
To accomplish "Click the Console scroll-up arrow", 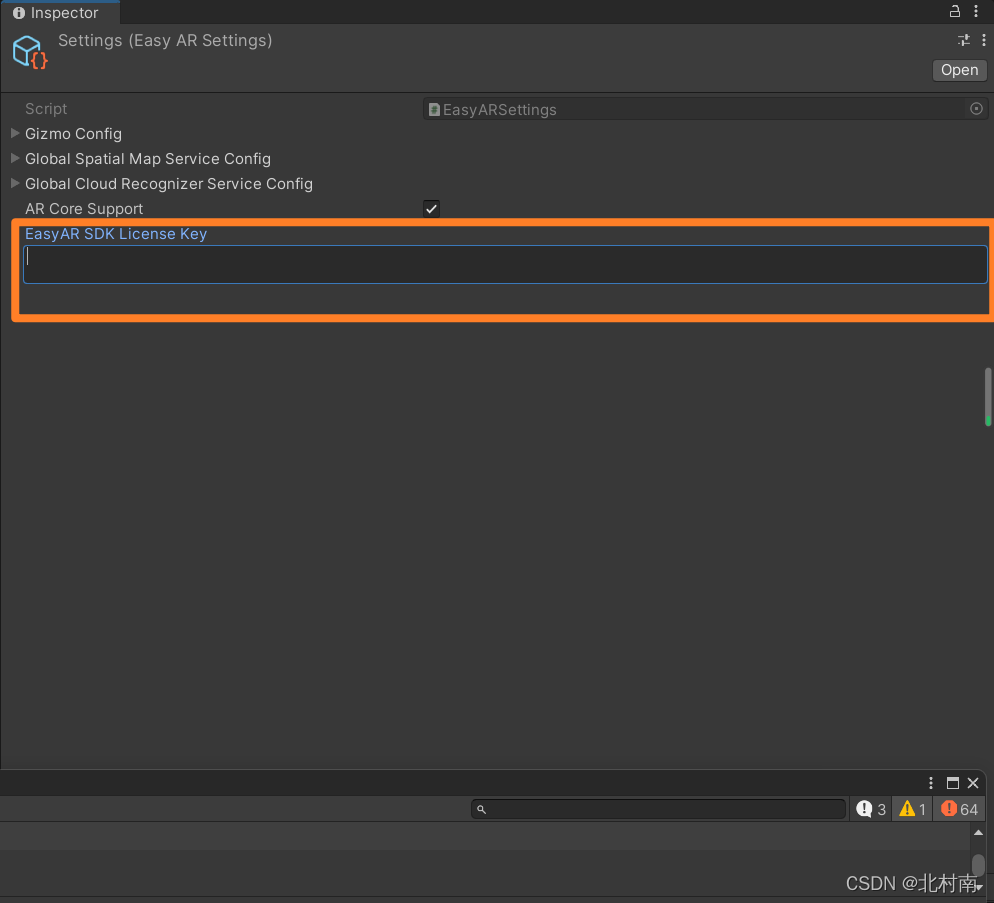I will pyautogui.click(x=978, y=833).
